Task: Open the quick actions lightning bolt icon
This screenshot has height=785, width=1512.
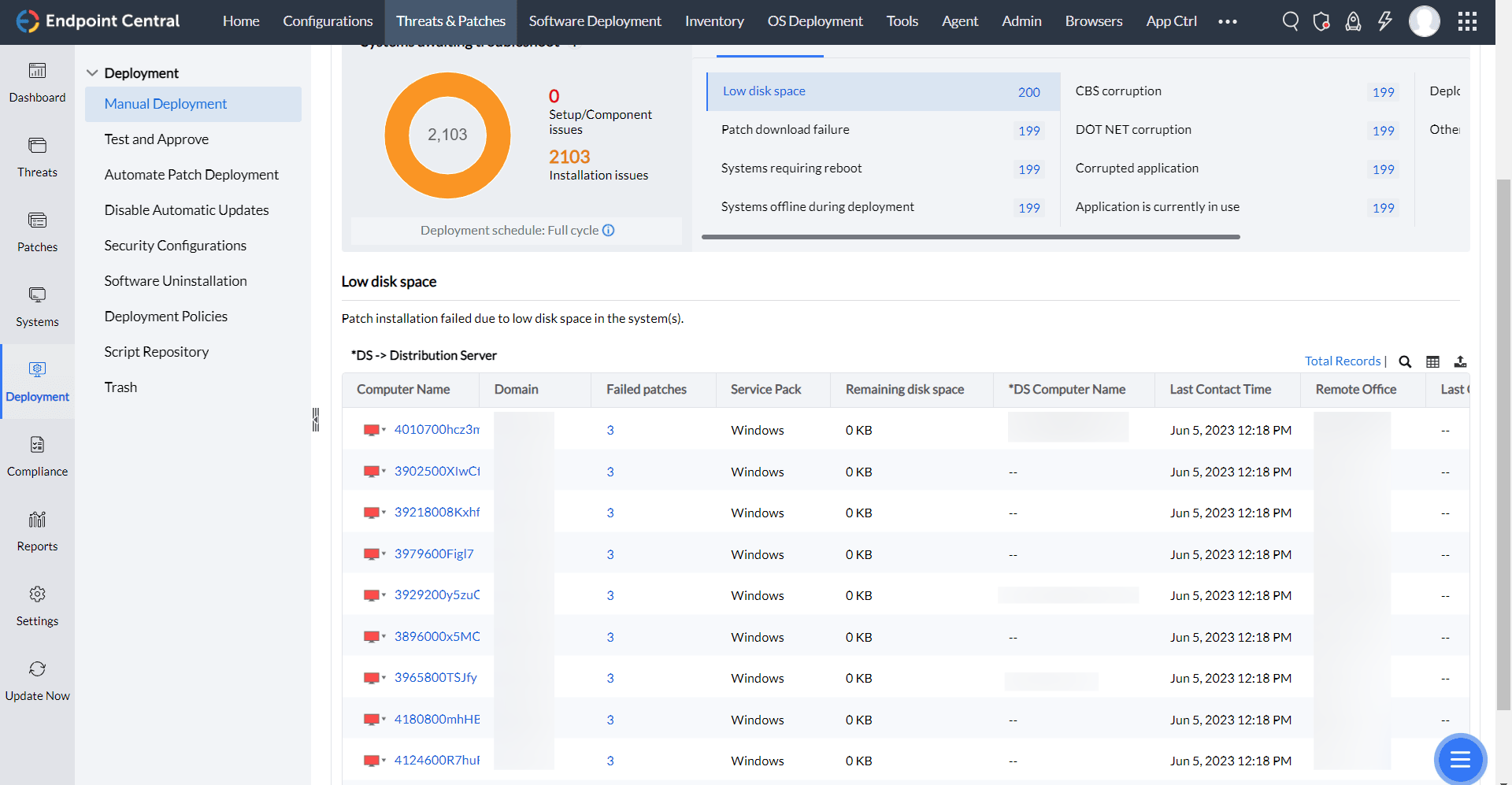Action: [x=1384, y=21]
